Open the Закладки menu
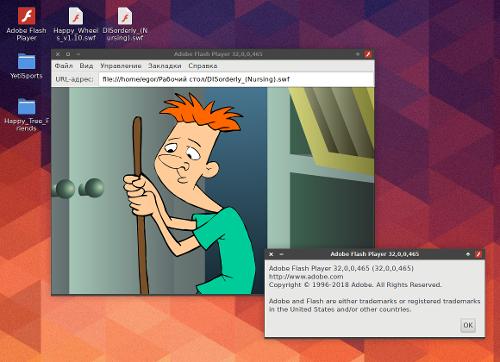 (165, 66)
